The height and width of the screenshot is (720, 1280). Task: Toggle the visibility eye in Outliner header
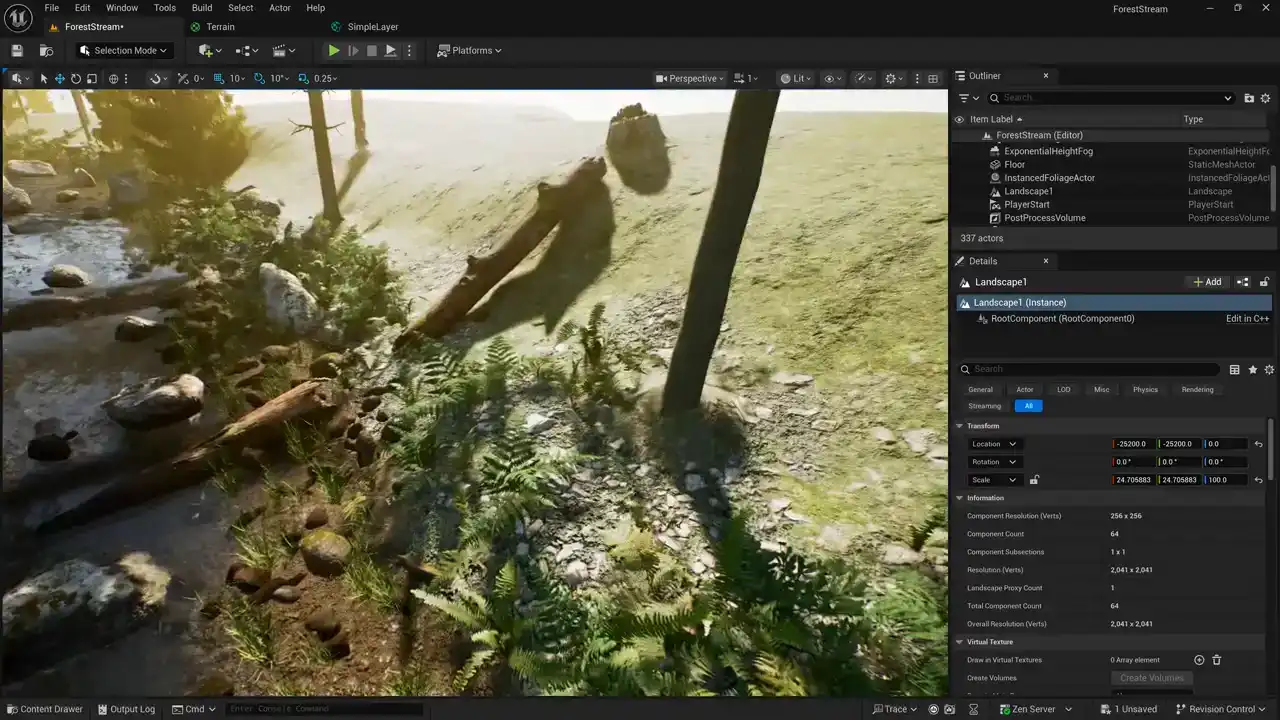(960, 119)
